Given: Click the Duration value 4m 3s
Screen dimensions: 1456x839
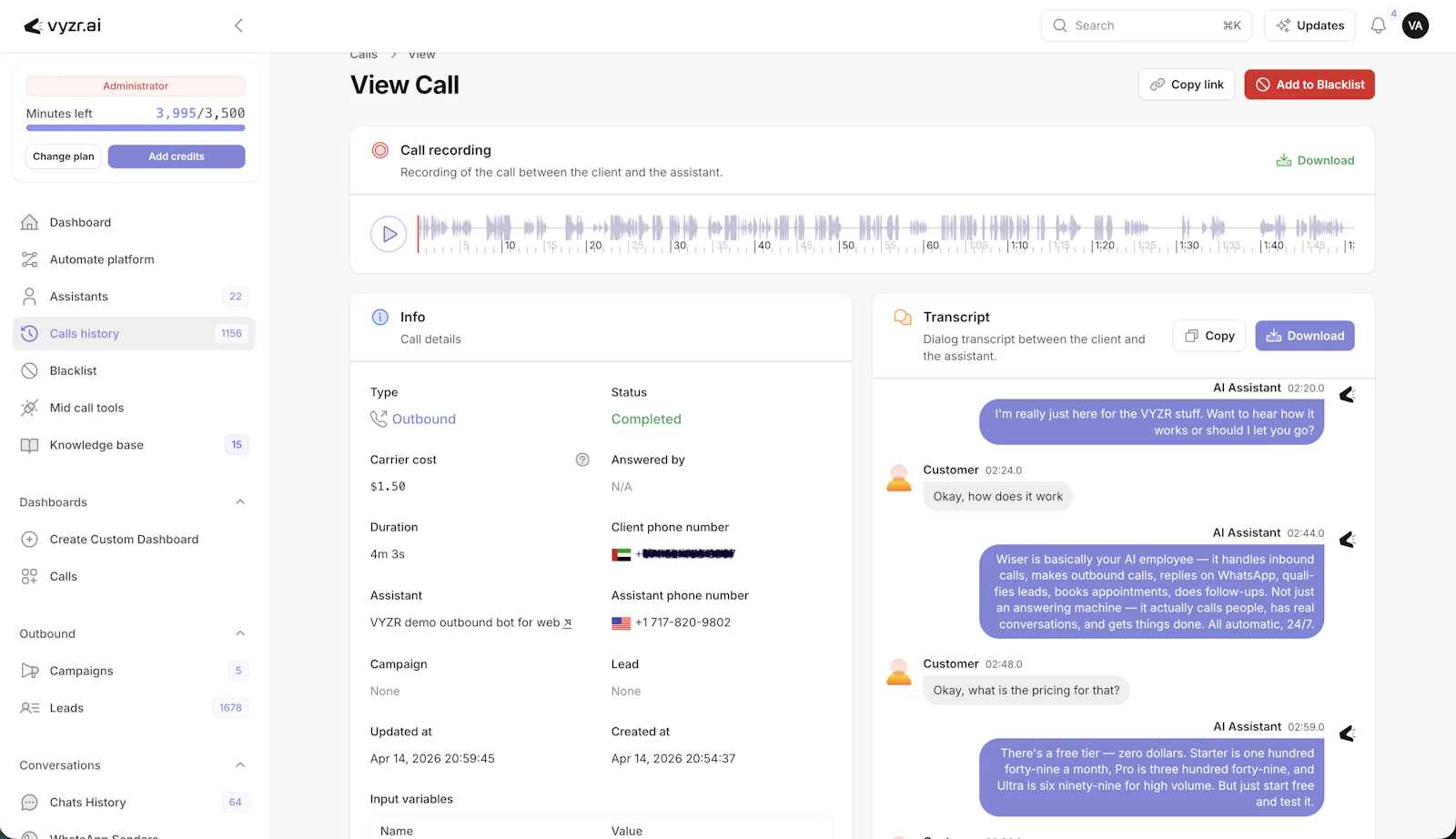Looking at the screenshot, I should [x=388, y=554].
